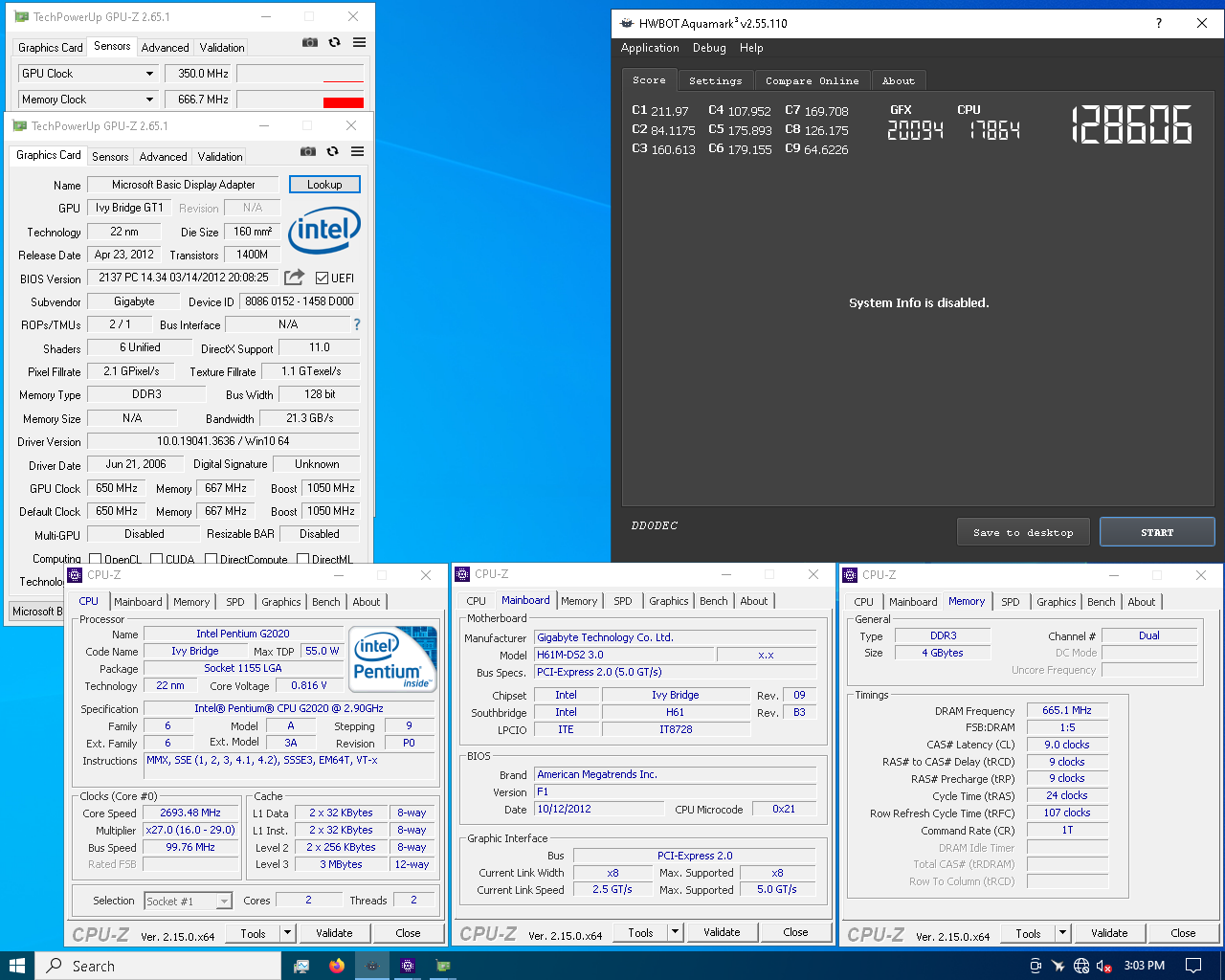This screenshot has height=980, width=1225.
Task: Open the Socket #1 selection dropdown
Action: click(x=224, y=901)
